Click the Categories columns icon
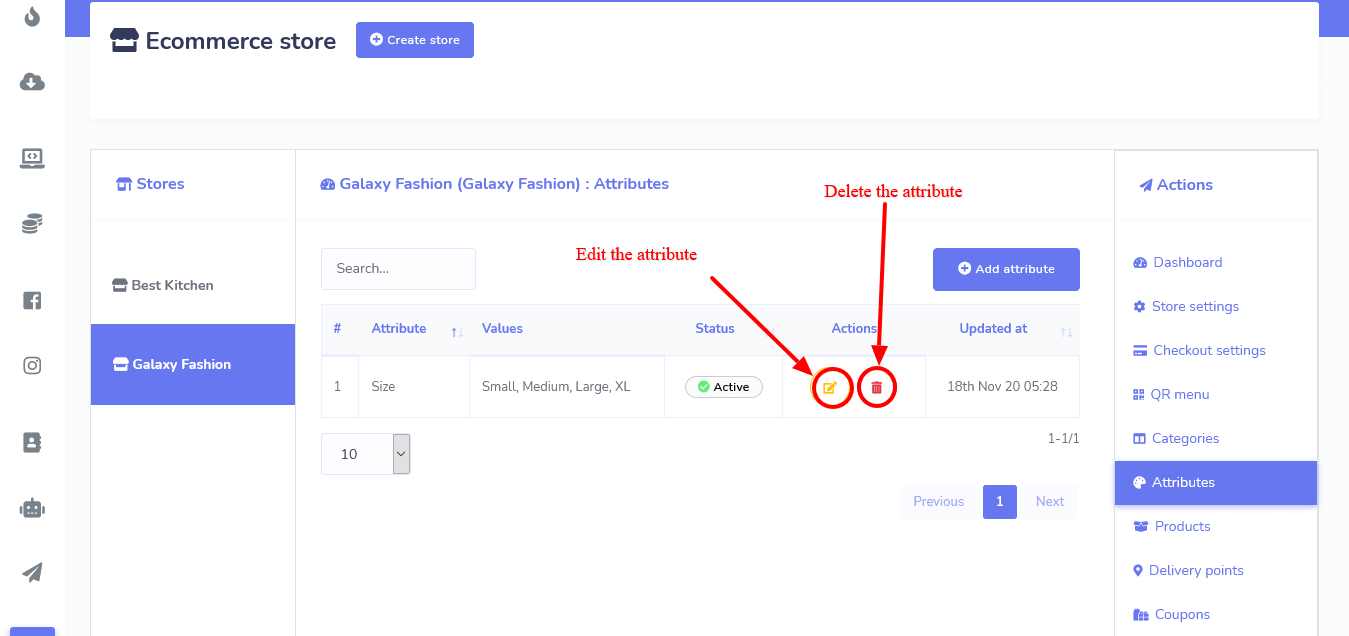The height and width of the screenshot is (636, 1349). point(1139,439)
